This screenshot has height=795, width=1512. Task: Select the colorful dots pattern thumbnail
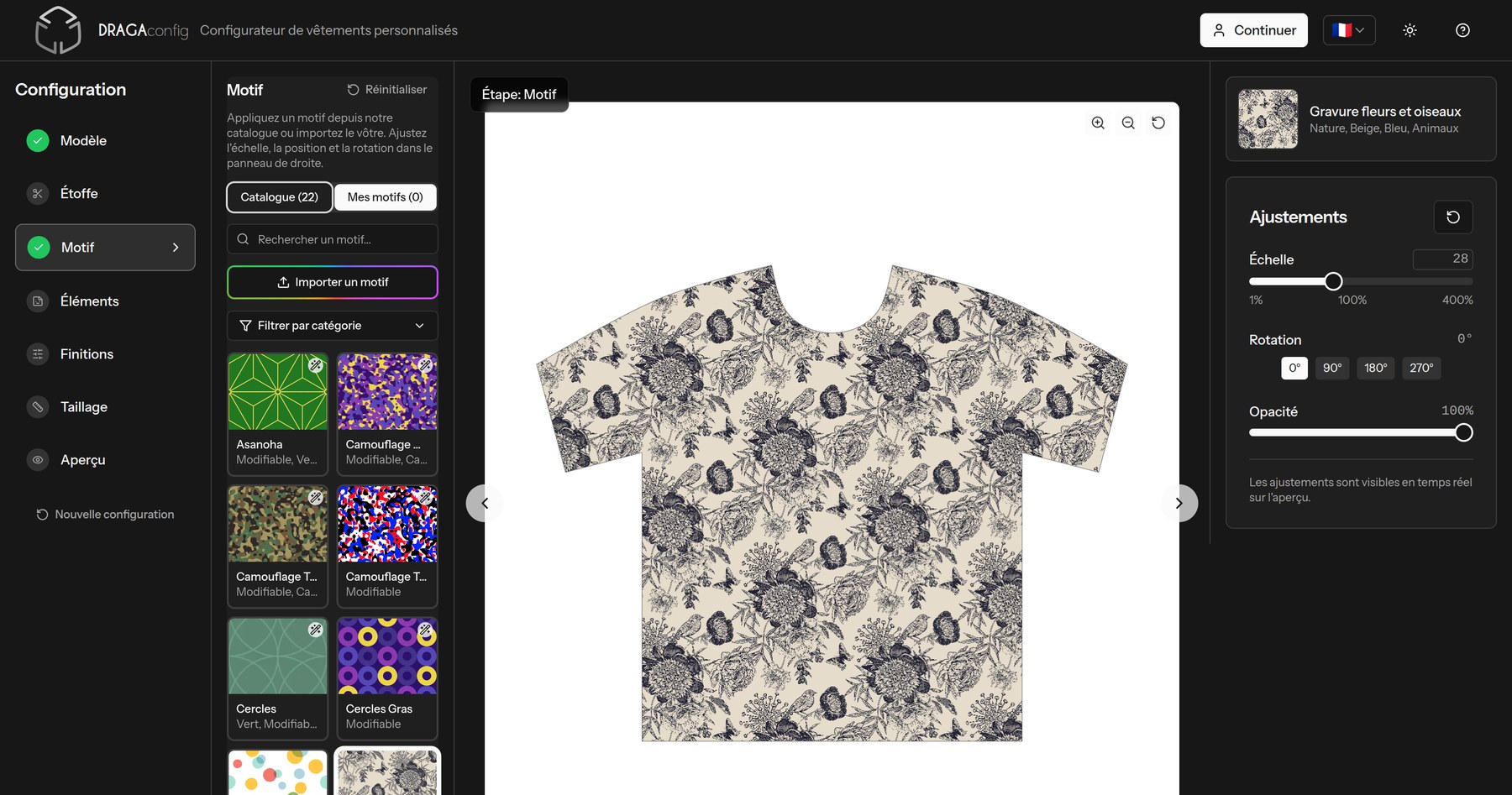pos(277,772)
